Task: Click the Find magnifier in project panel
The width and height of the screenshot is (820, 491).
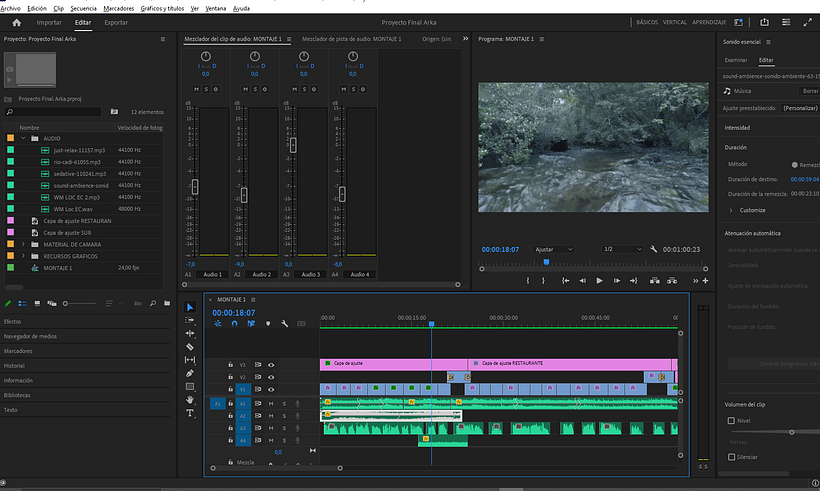Action: point(153,303)
